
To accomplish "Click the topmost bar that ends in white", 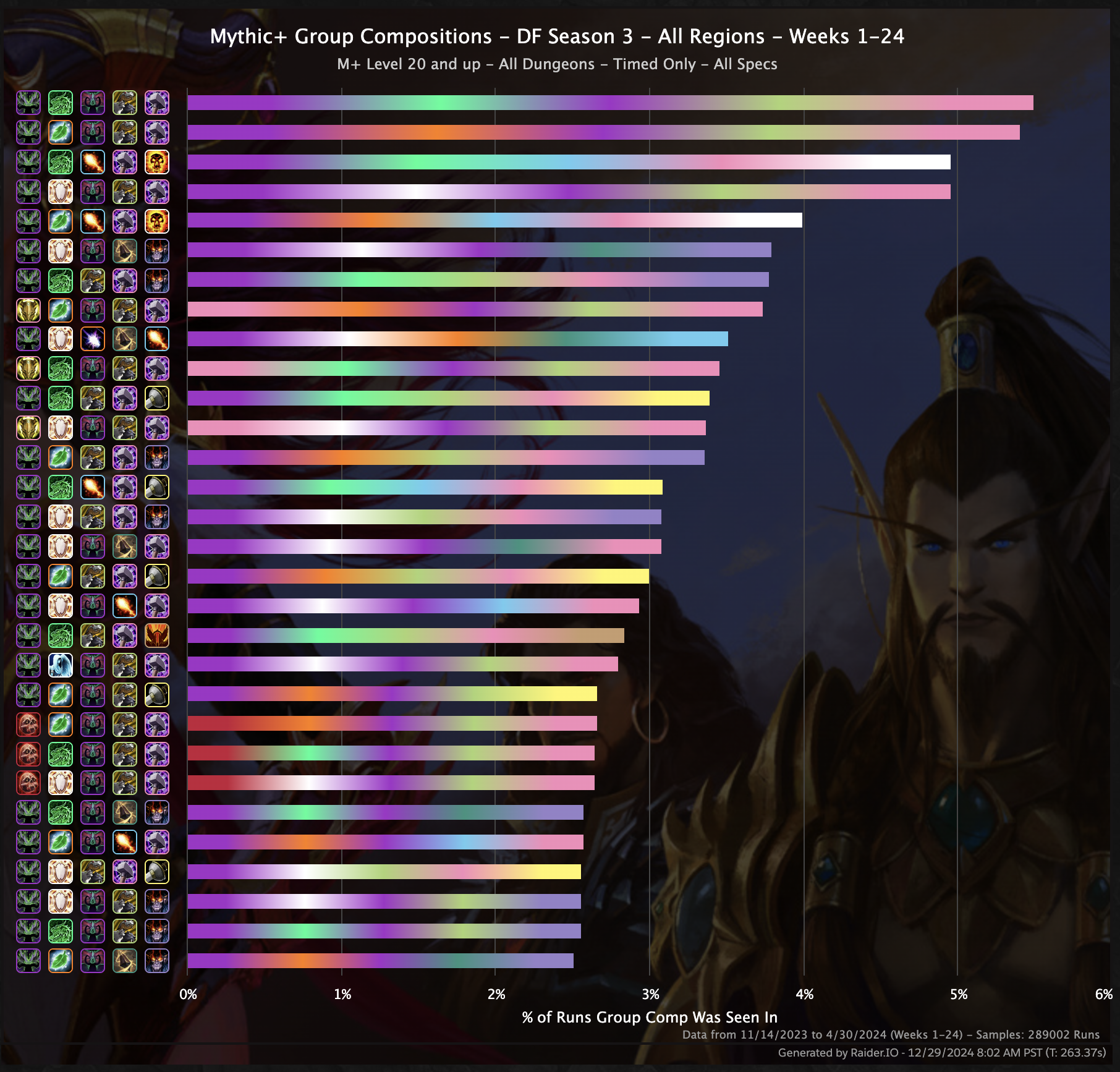I will pyautogui.click(x=569, y=162).
